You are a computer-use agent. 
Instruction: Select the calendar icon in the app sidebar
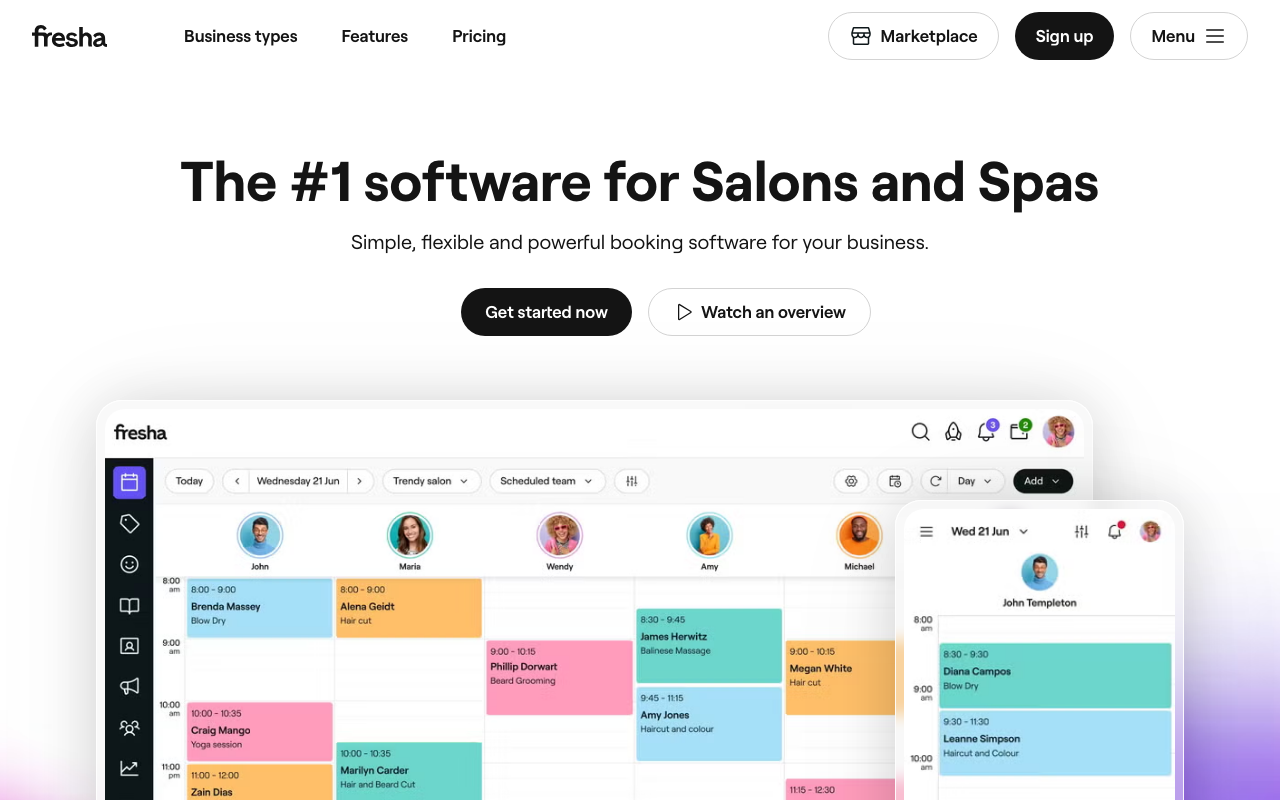[x=129, y=482]
